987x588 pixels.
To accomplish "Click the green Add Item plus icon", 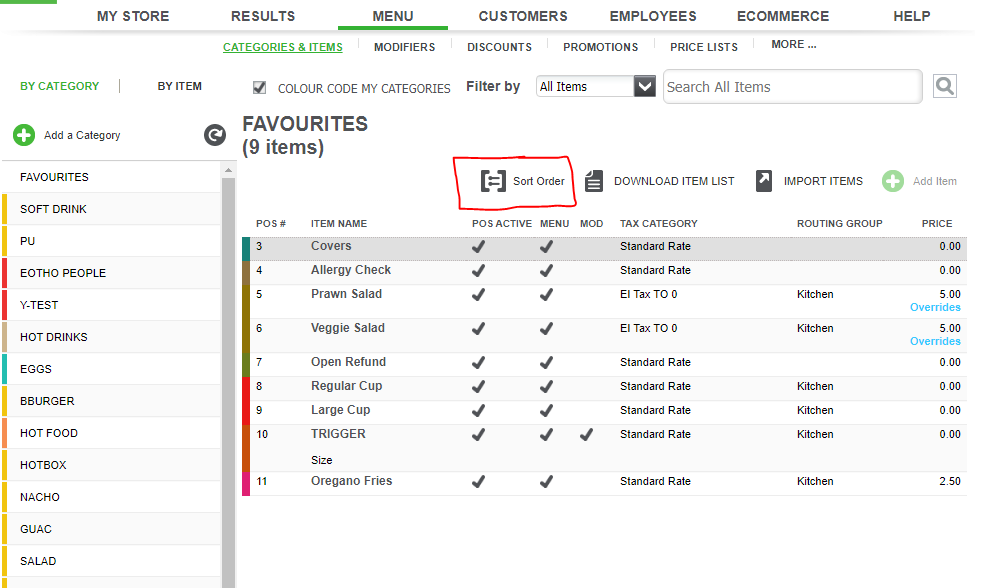I will [x=892, y=181].
